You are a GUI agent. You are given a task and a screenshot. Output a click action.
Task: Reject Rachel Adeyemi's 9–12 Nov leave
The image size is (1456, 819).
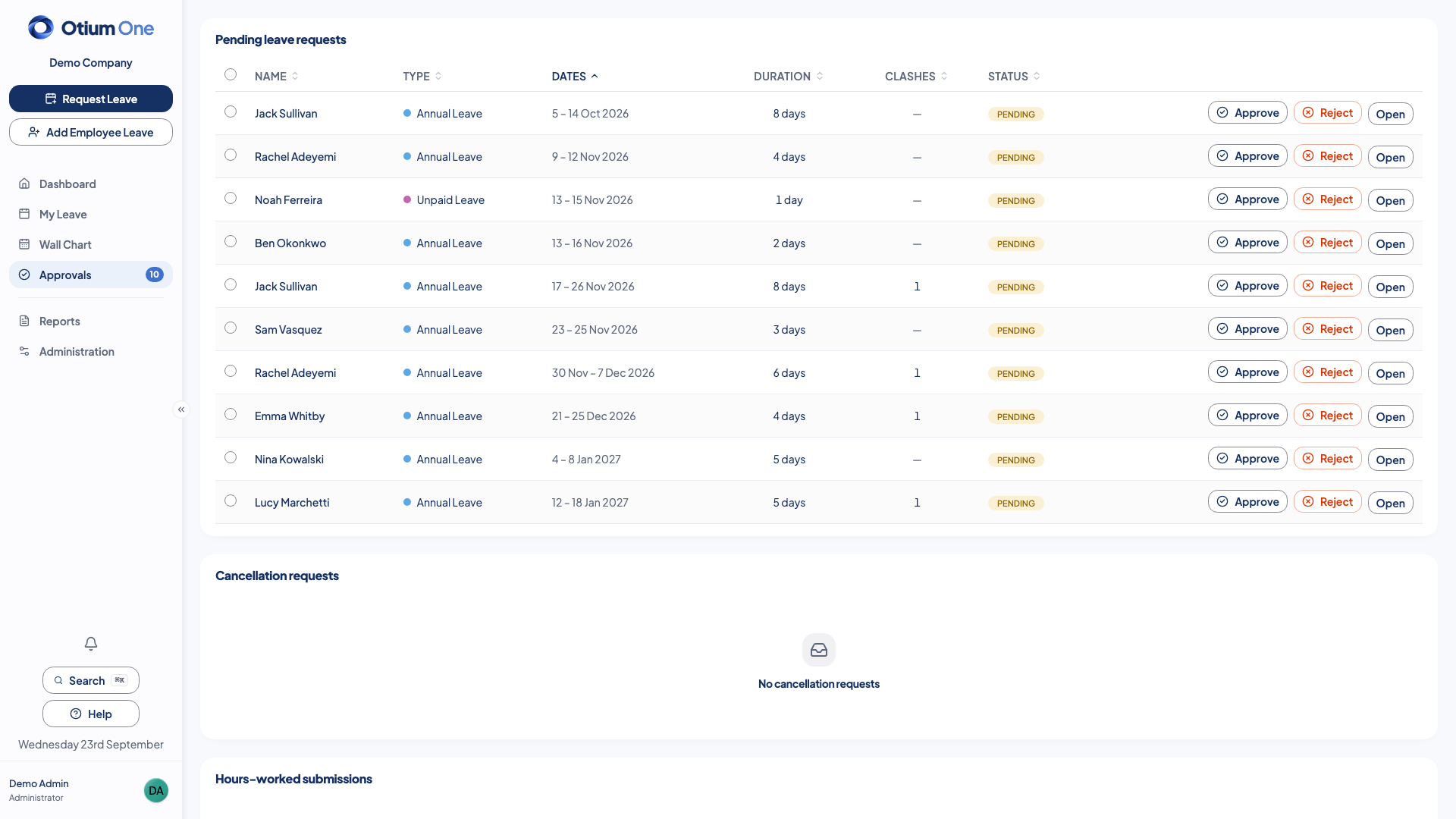[1328, 155]
